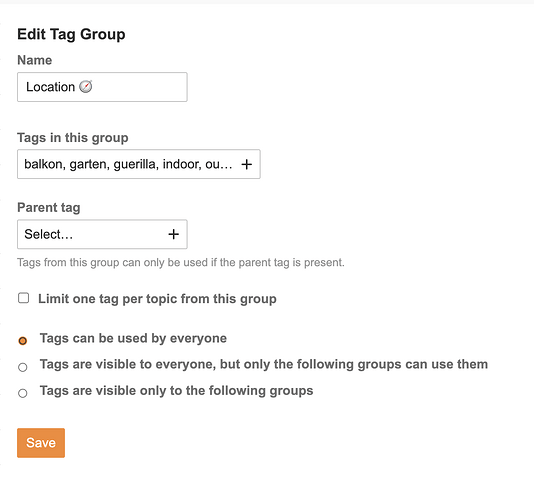Click the 'Tags can be used by everyone' label

coord(133,339)
